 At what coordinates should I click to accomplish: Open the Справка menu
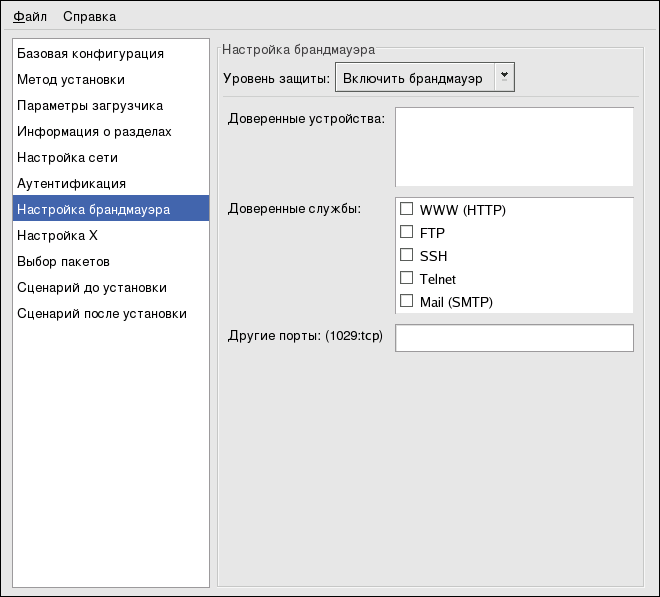coord(89,16)
